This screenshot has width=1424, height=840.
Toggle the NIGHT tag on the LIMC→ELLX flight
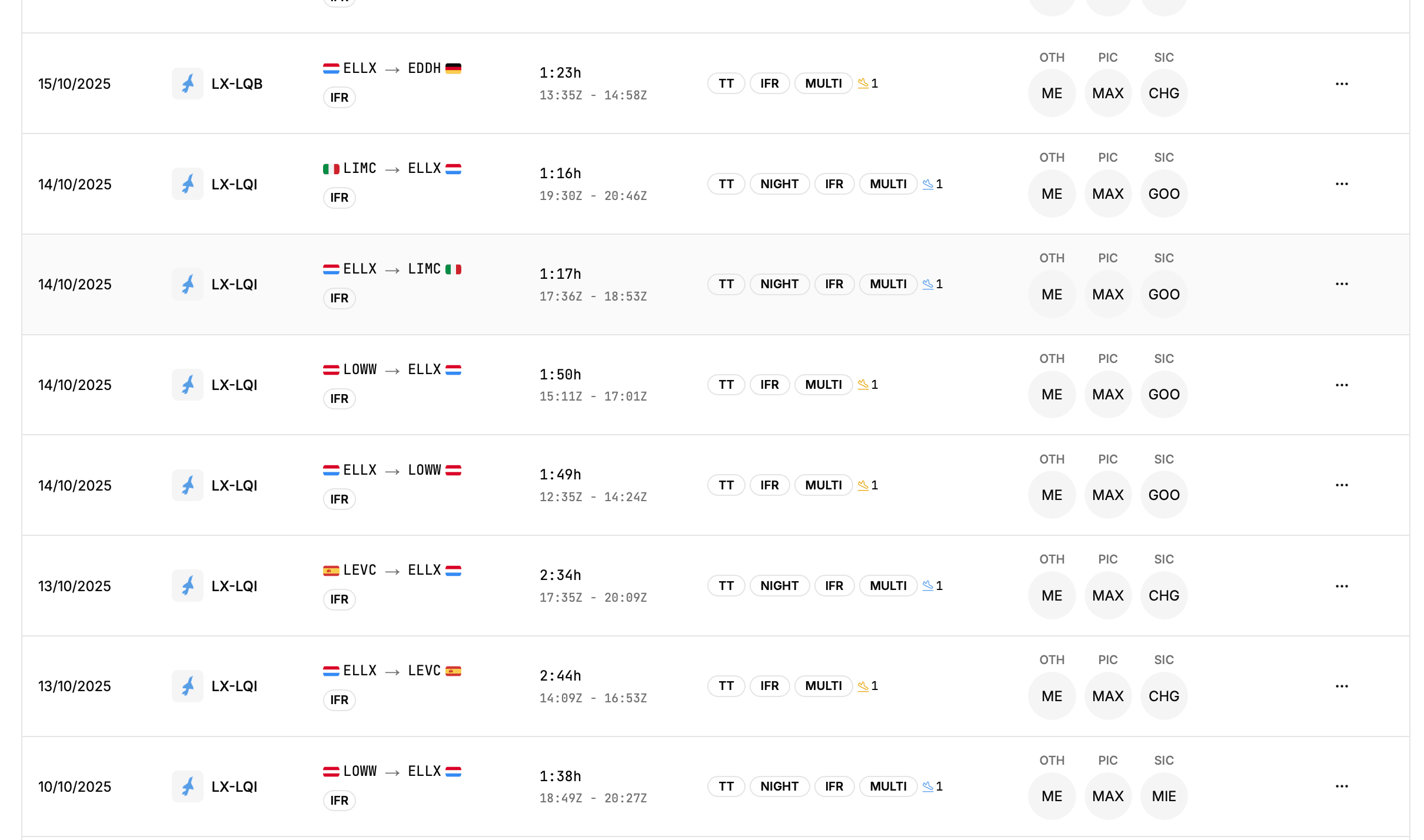pyautogui.click(x=780, y=184)
